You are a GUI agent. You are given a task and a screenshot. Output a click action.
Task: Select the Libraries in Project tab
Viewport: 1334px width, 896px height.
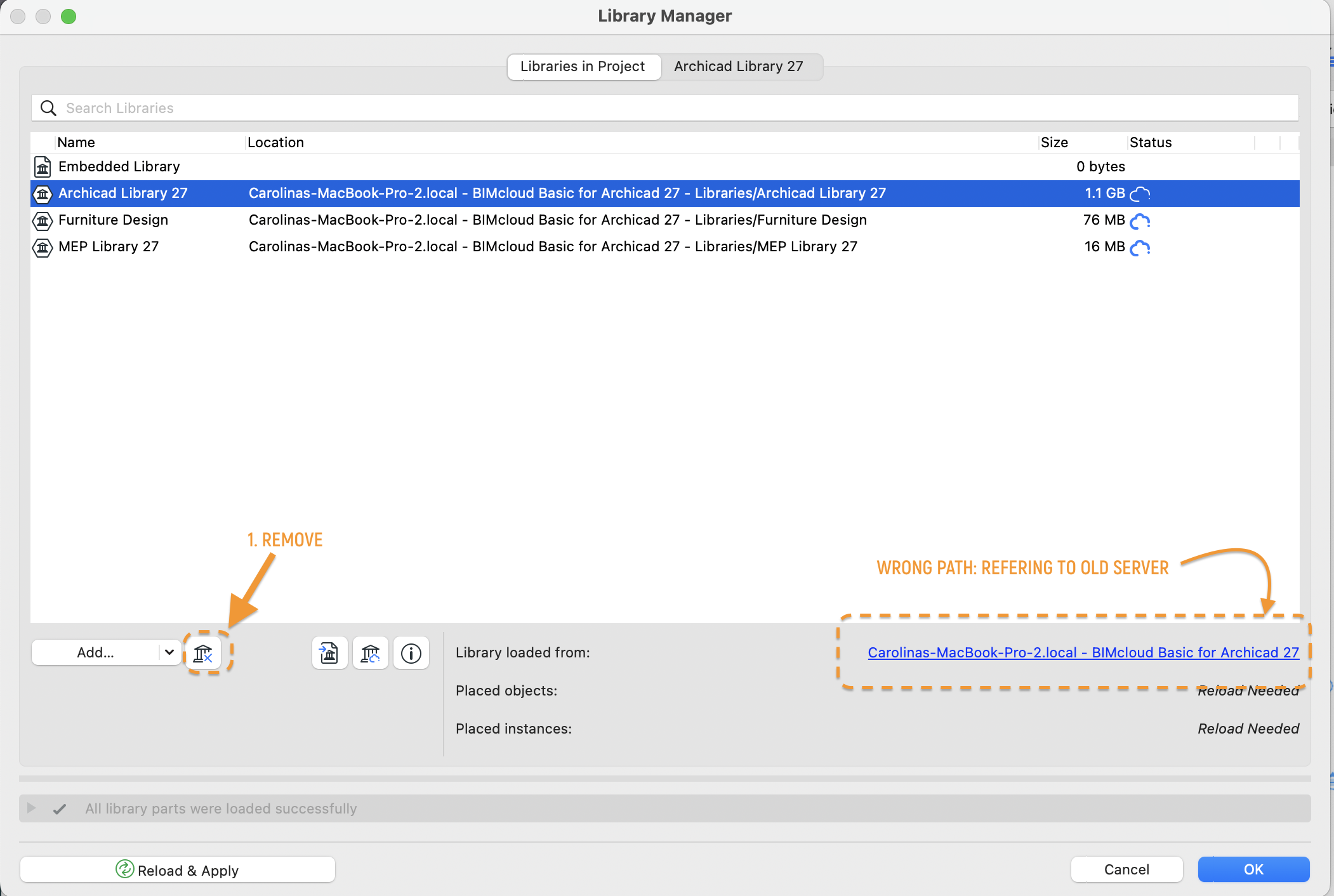click(x=582, y=67)
